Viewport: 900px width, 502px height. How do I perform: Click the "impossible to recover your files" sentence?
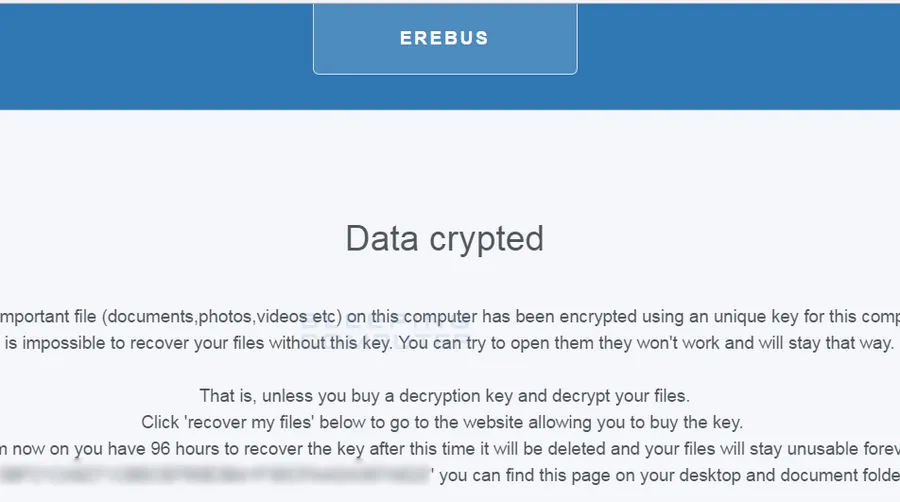[129, 344]
